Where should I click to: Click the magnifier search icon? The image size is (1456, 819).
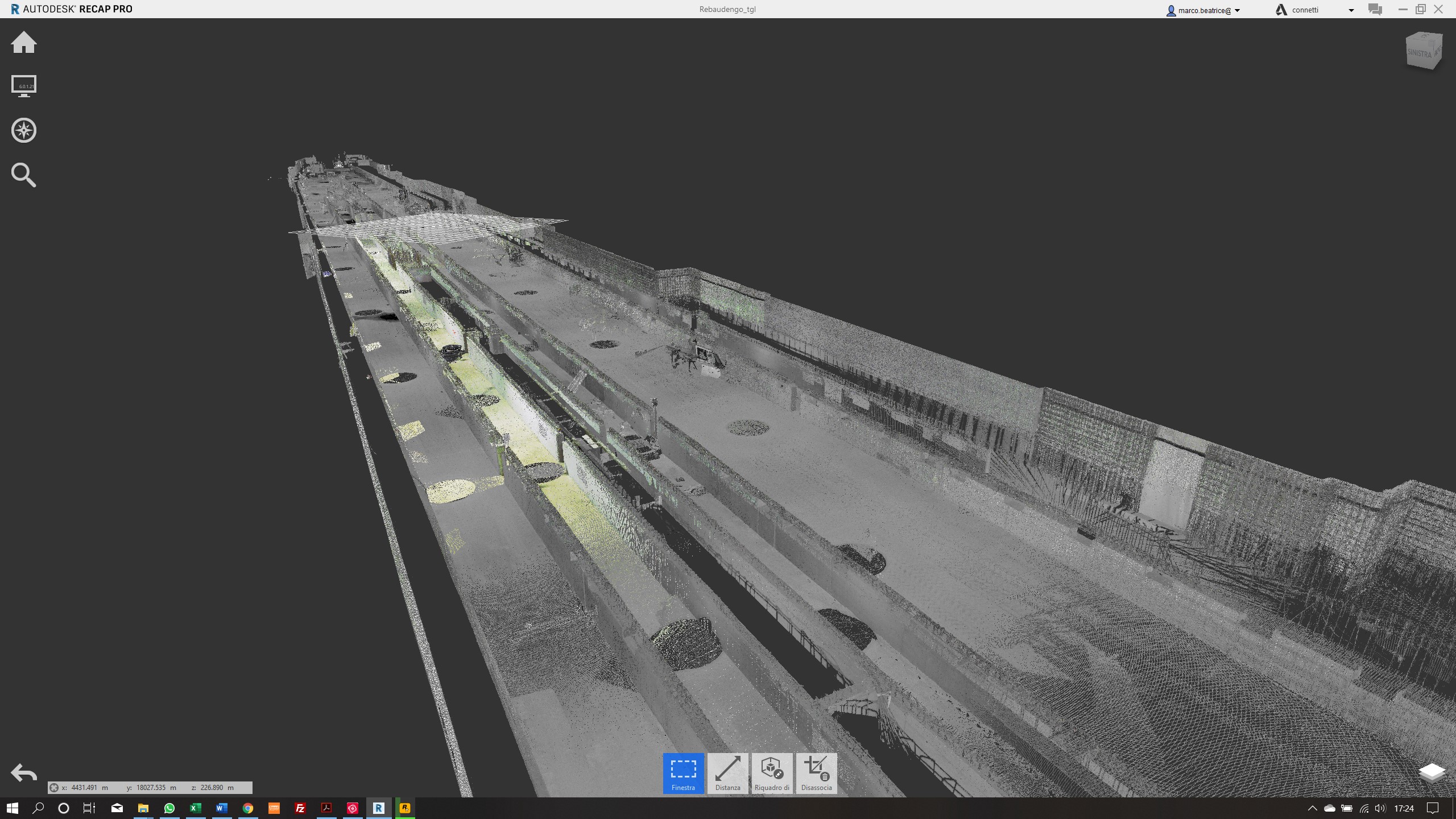click(x=24, y=175)
